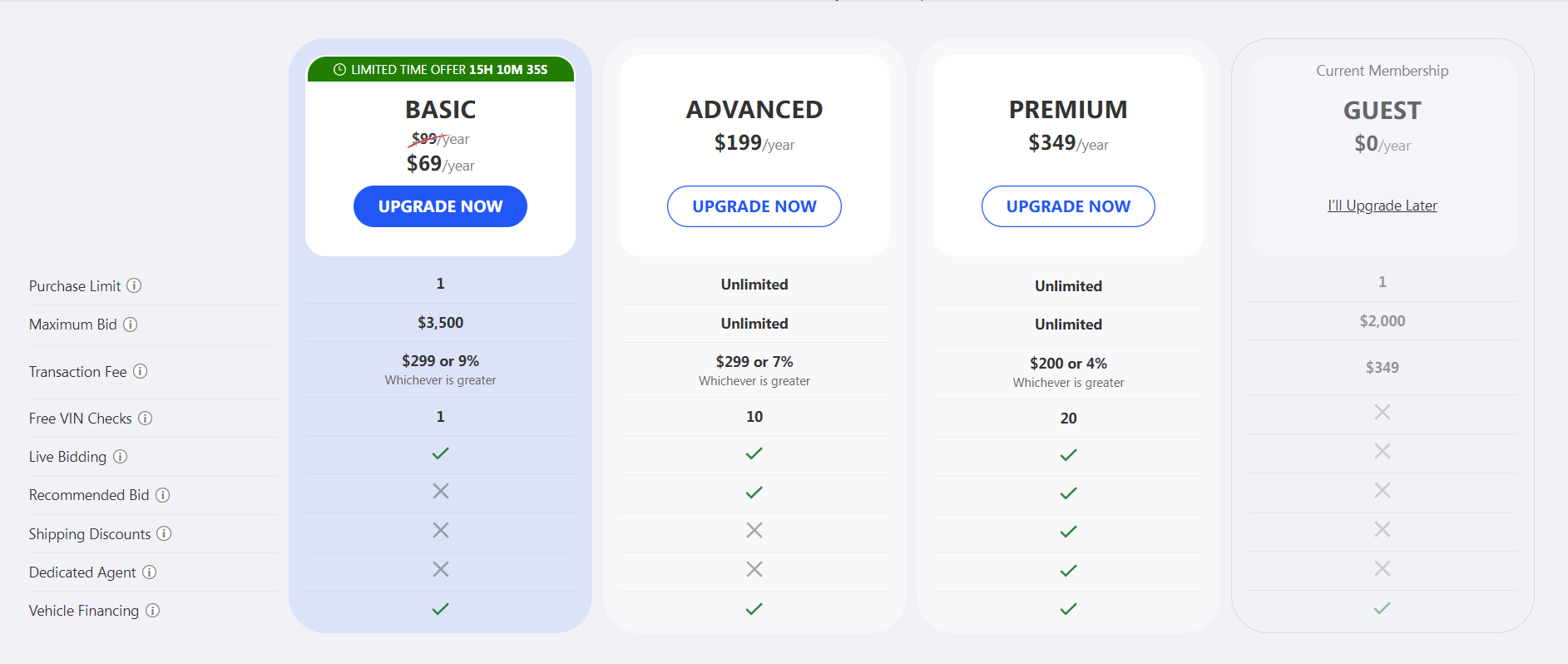Click the crossed-out $99 Basic price
The image size is (1568, 664).
click(x=426, y=139)
